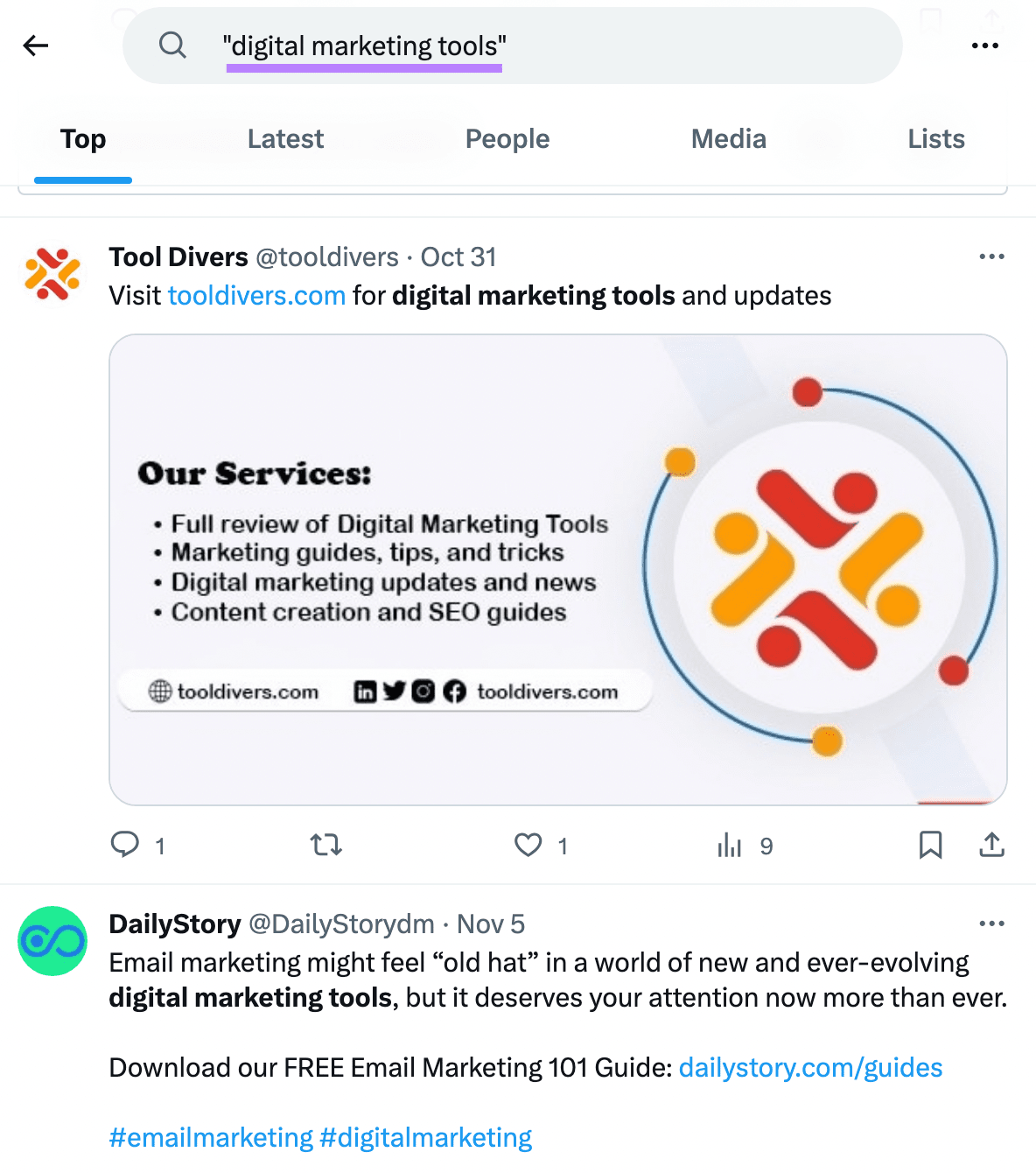Image resolution: width=1036 pixels, height=1173 pixels.
Task: Like the Tool Divers tweet
Action: click(528, 845)
